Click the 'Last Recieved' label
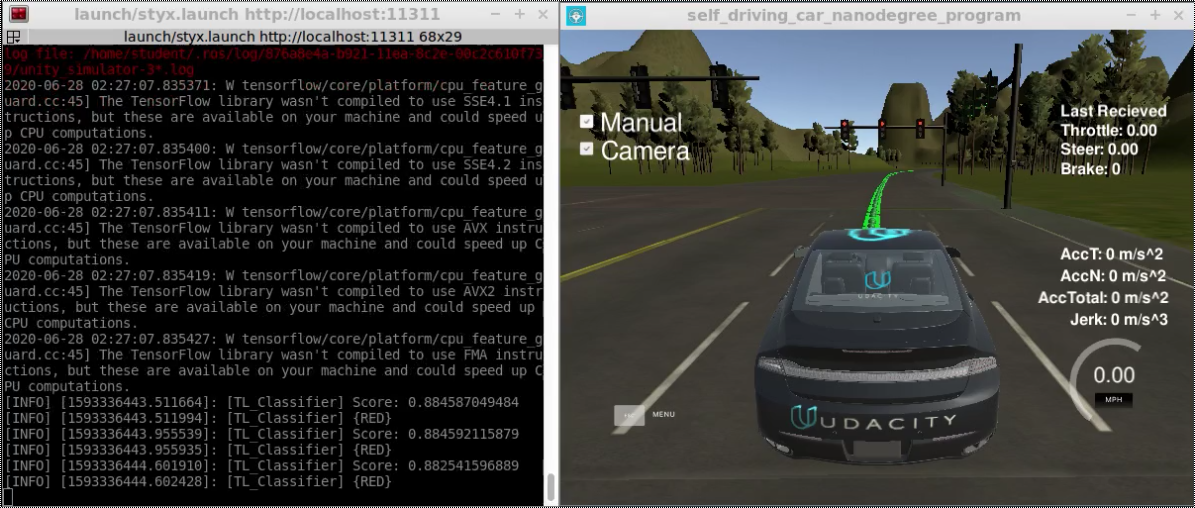Image resolution: width=1195 pixels, height=508 pixels. 1113,111
